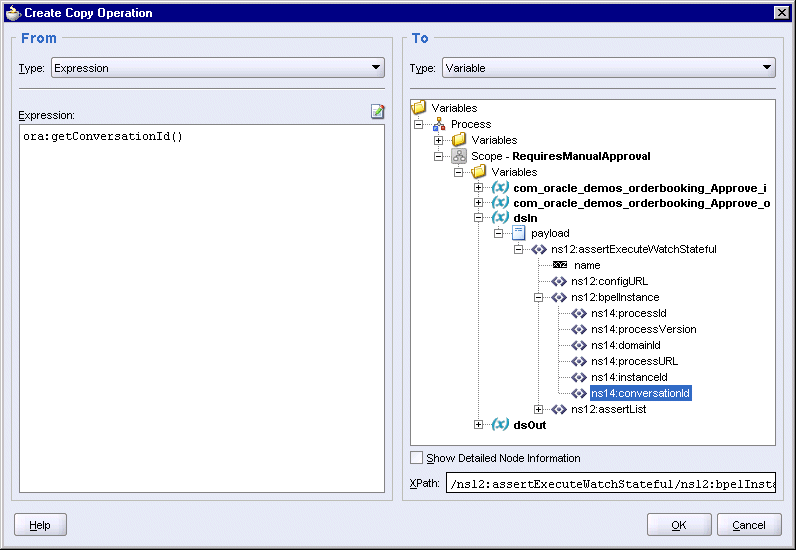Click the ns14:processVersion element icon
Image resolution: width=796 pixels, height=550 pixels.
pos(579,329)
